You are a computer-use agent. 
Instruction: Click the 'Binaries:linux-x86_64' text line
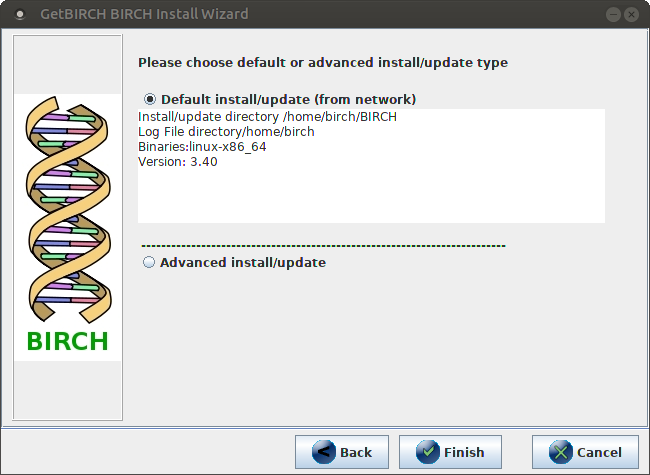[202, 147]
